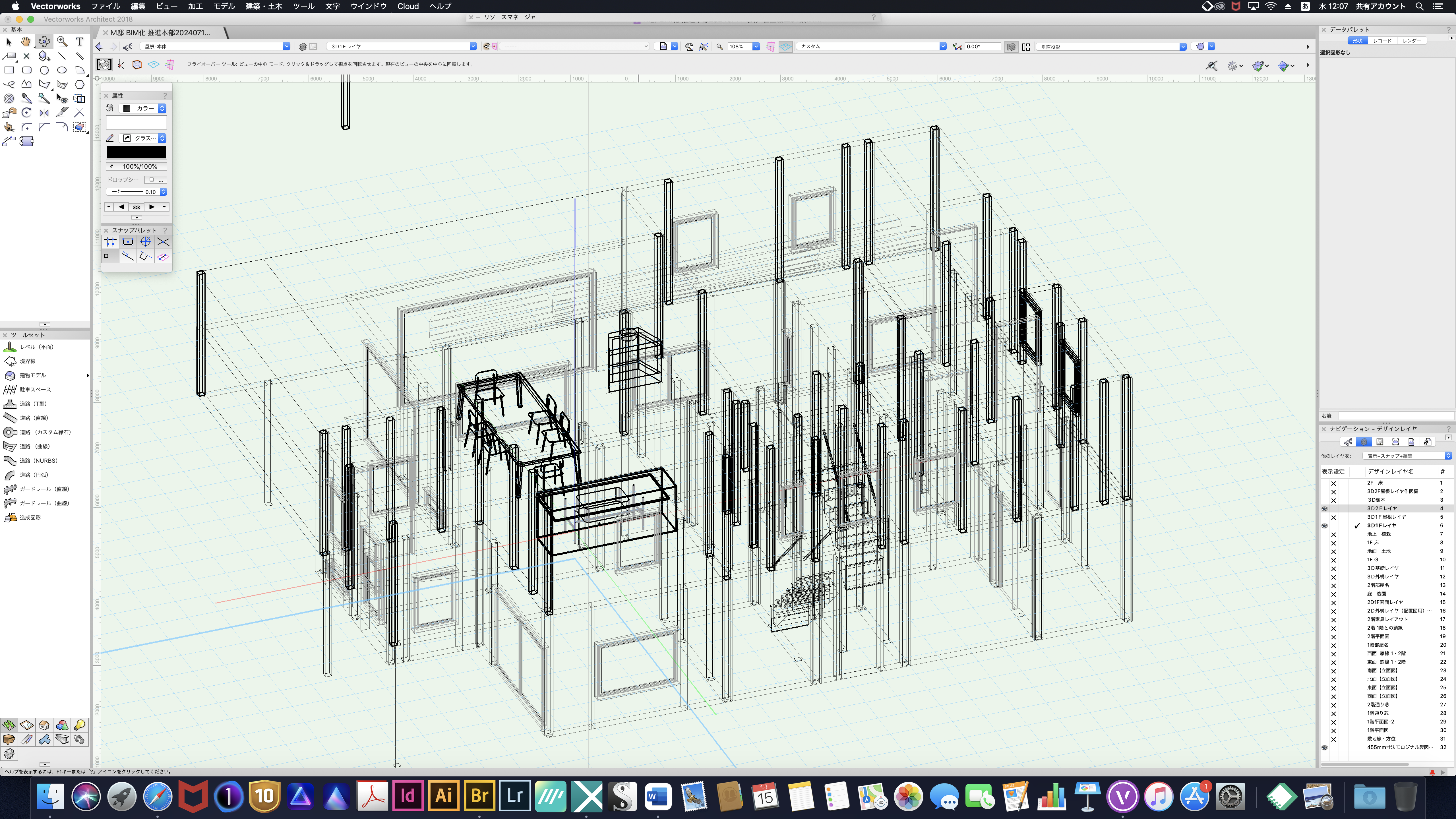Viewport: 1456px width, 819px height.
Task: Choose the Hexagon polygon tool
Action: [80, 84]
